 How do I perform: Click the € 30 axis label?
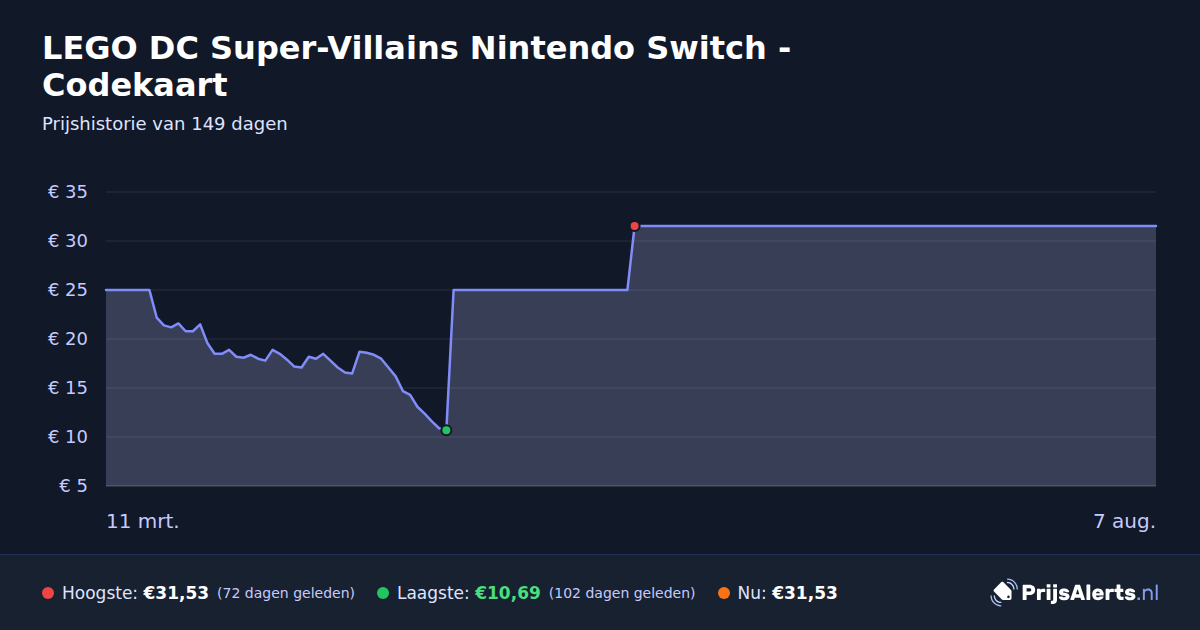[x=68, y=241]
